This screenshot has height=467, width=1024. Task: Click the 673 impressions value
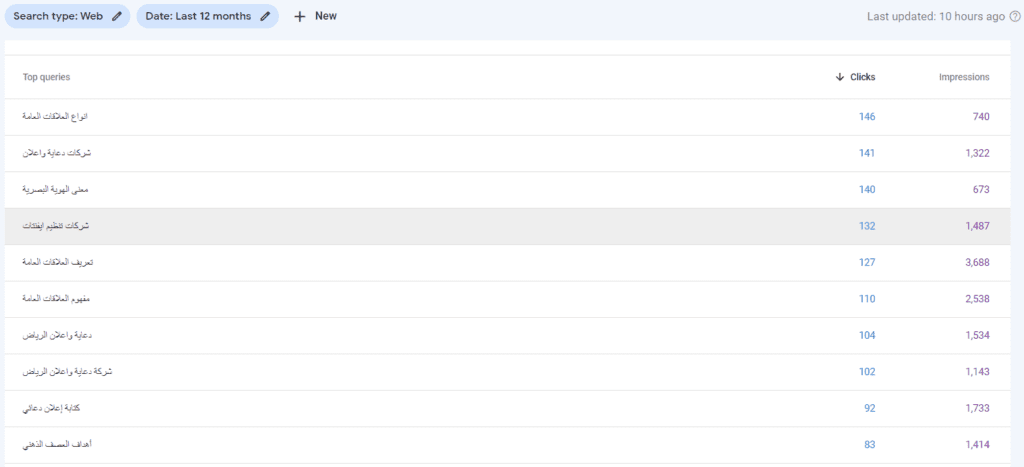click(x=981, y=189)
